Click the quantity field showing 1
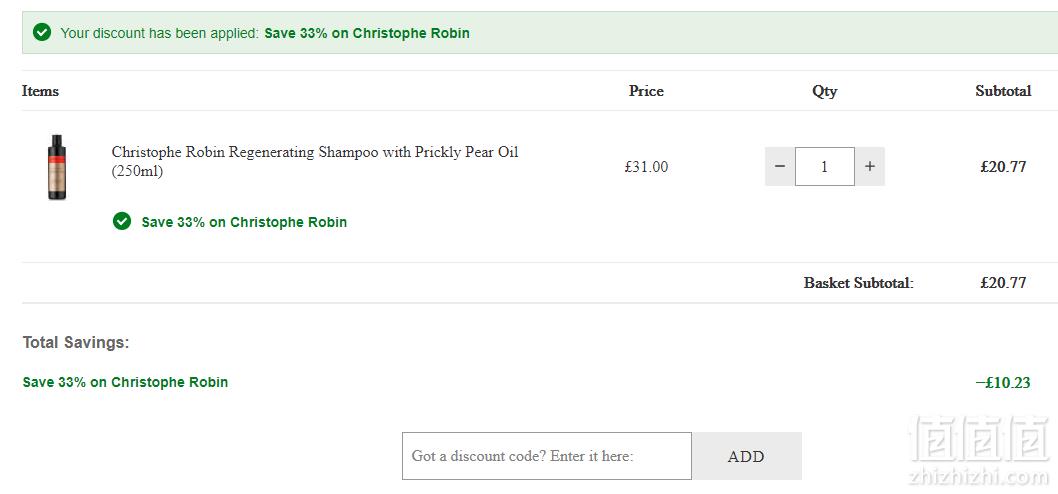 tap(825, 166)
